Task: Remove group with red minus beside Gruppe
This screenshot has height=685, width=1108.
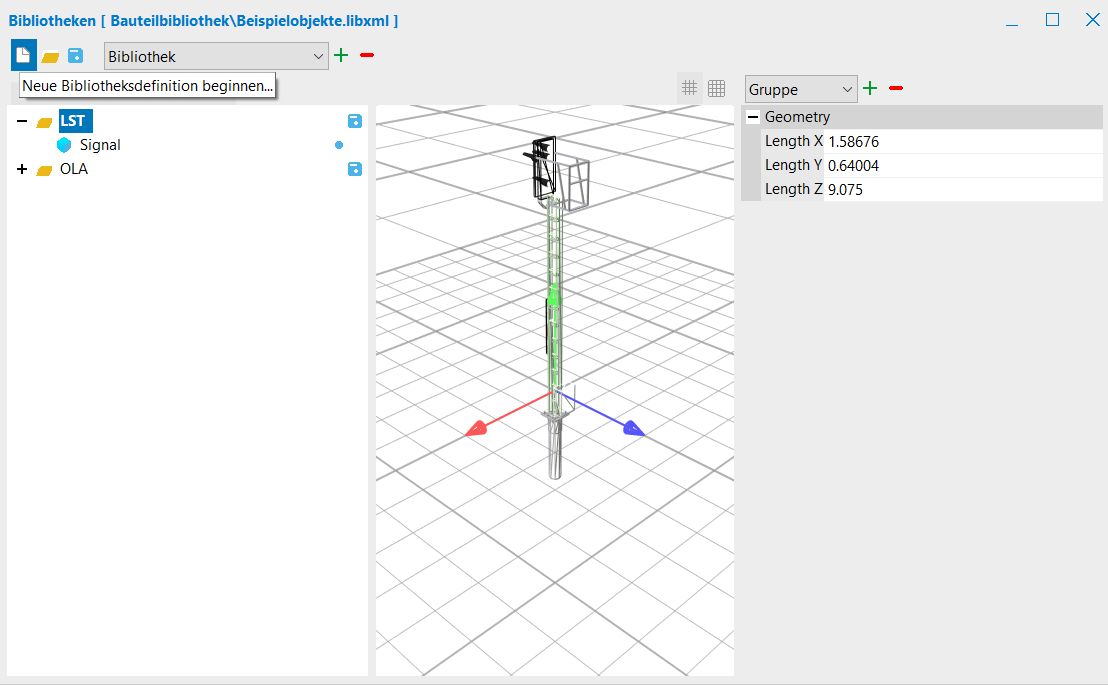Action: click(x=896, y=89)
